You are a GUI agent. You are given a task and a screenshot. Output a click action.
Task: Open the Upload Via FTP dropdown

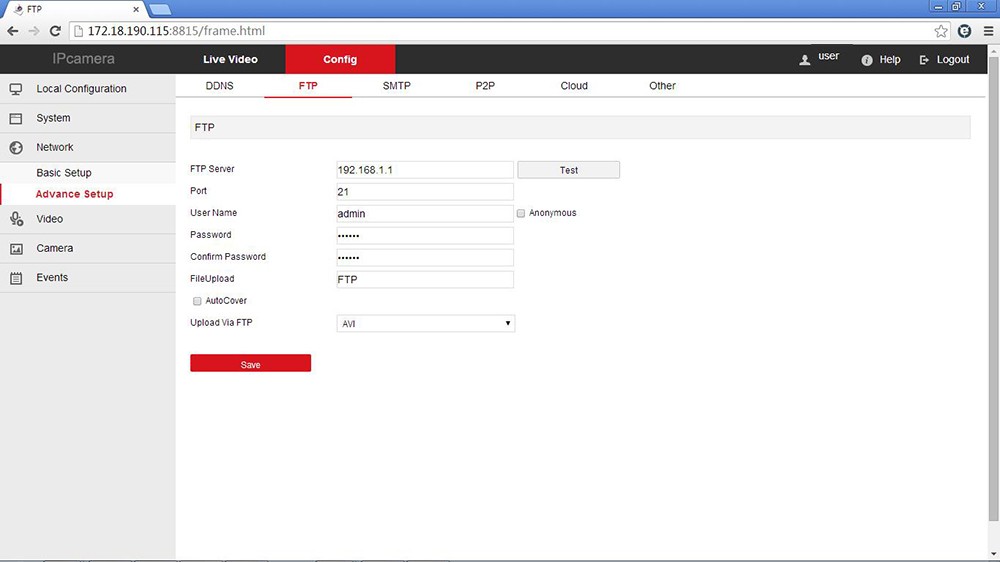(x=426, y=324)
